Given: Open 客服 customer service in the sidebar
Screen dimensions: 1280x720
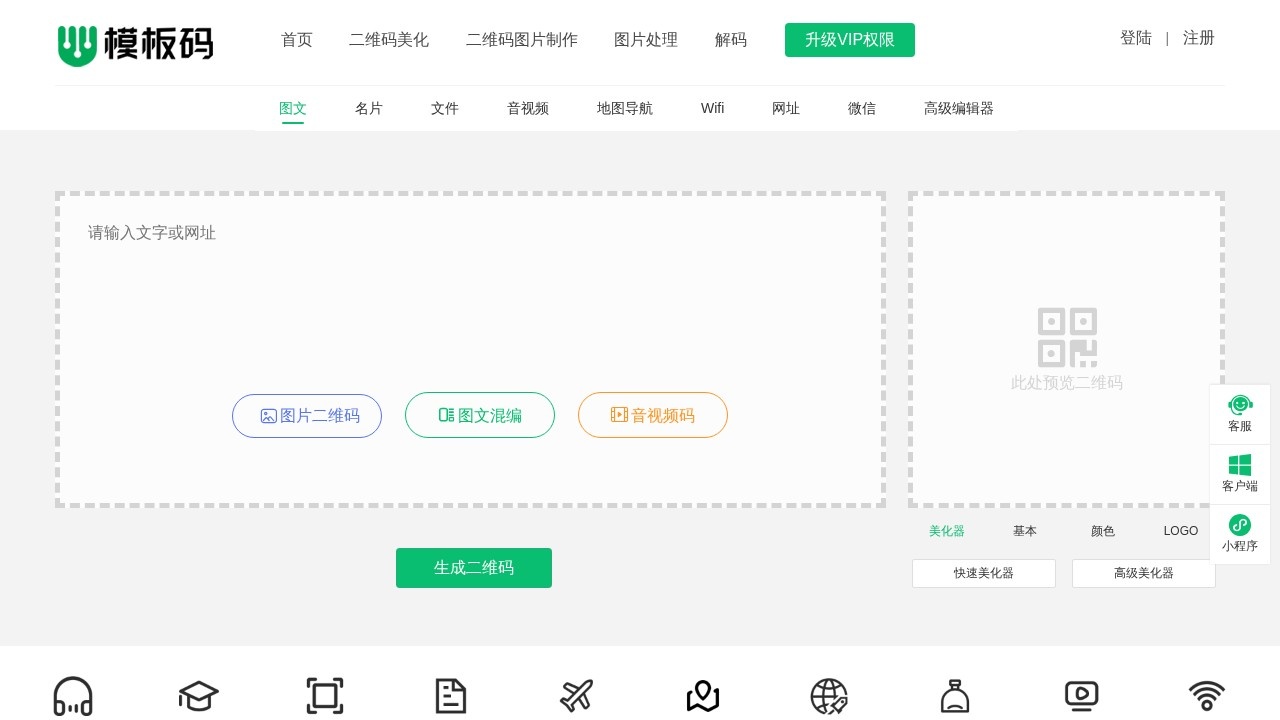Looking at the screenshot, I should [x=1240, y=413].
